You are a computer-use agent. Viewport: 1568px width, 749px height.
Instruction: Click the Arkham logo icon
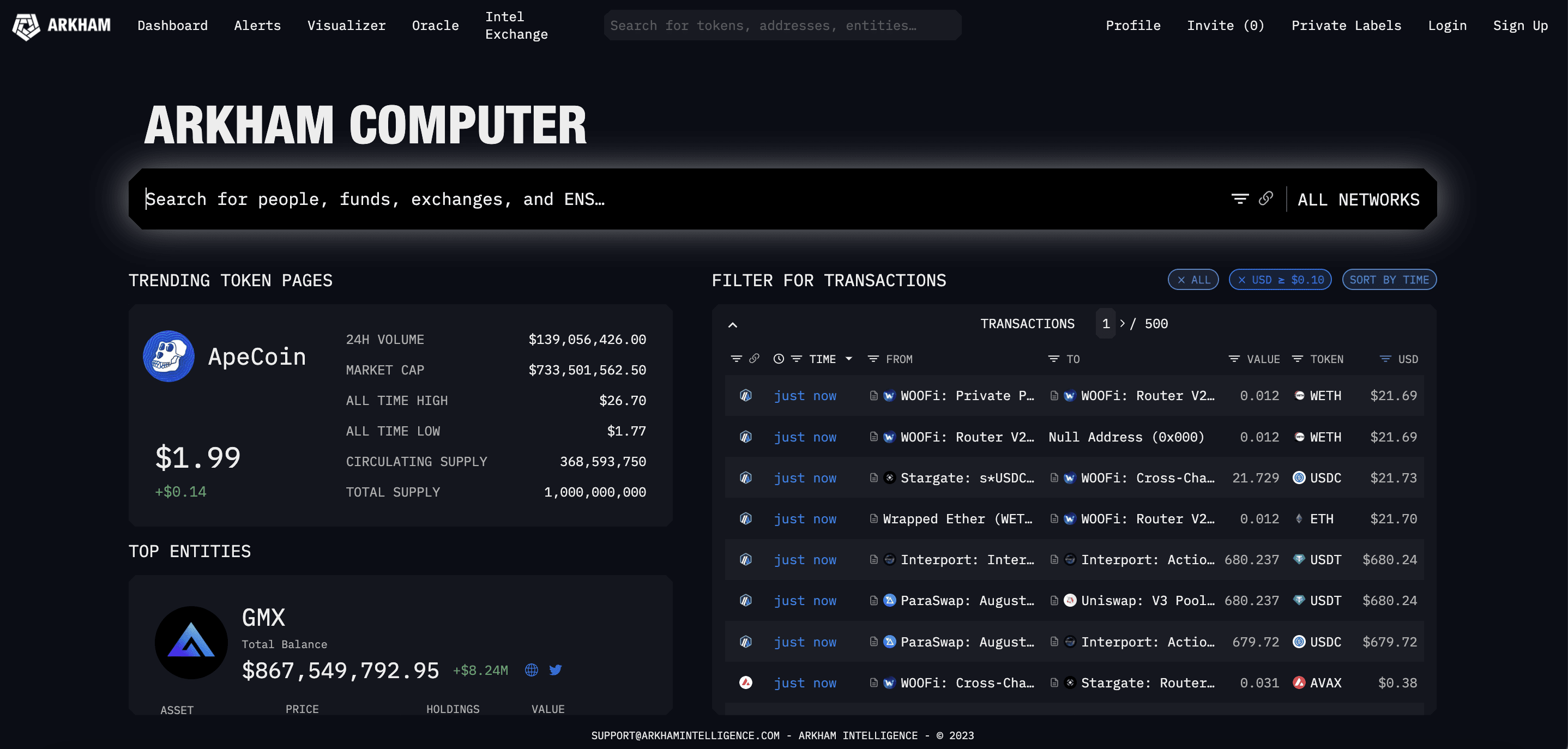point(26,26)
